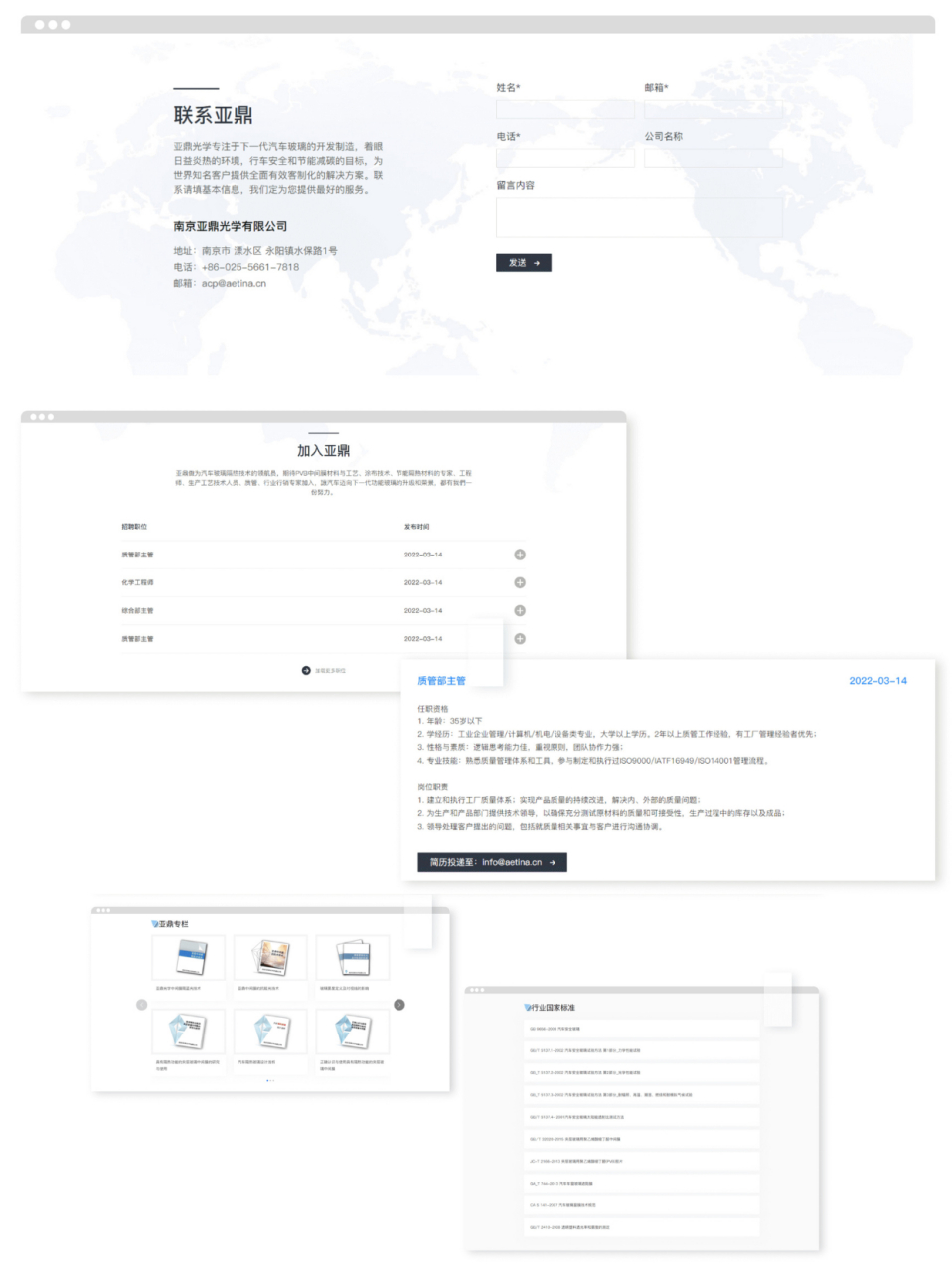Open standard JC-T 2166-2013 row
Viewport: 952px width, 1272px height.
click(x=641, y=1161)
